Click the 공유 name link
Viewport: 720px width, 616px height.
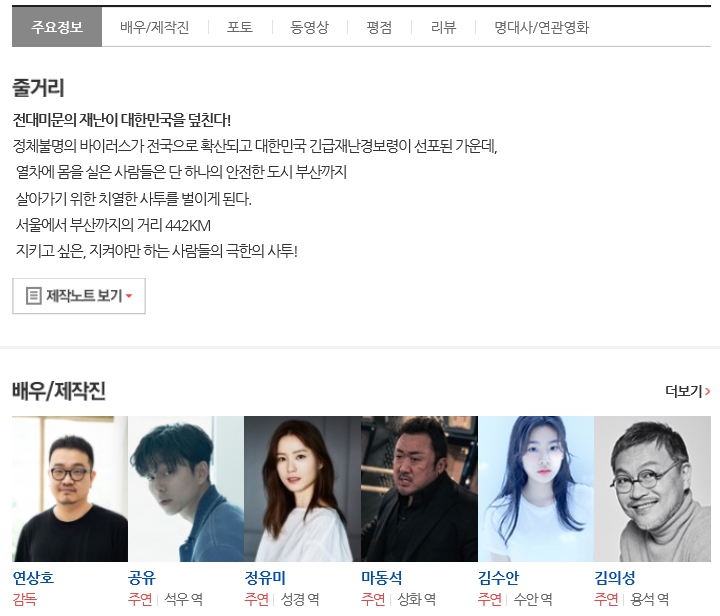142,577
